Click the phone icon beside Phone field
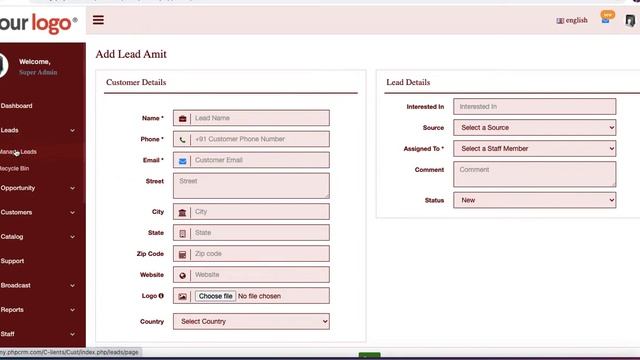The image size is (640, 360). pyautogui.click(x=182, y=140)
